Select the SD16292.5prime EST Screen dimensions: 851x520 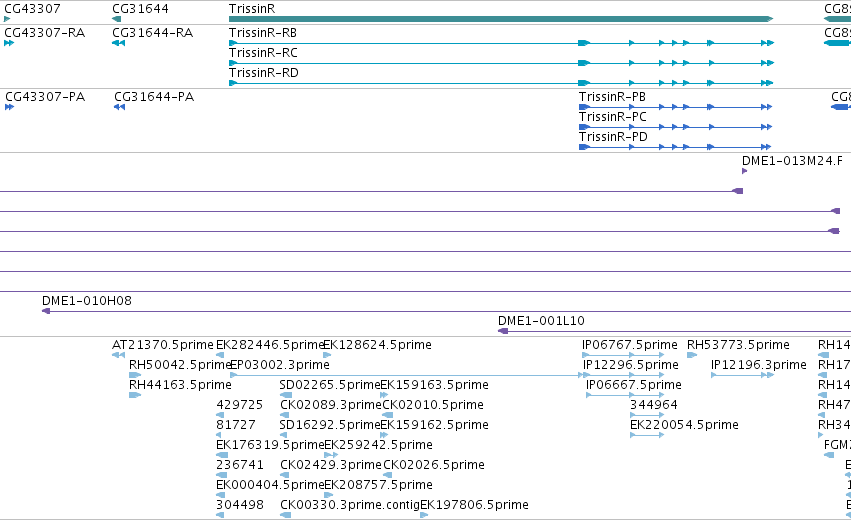click(x=329, y=425)
